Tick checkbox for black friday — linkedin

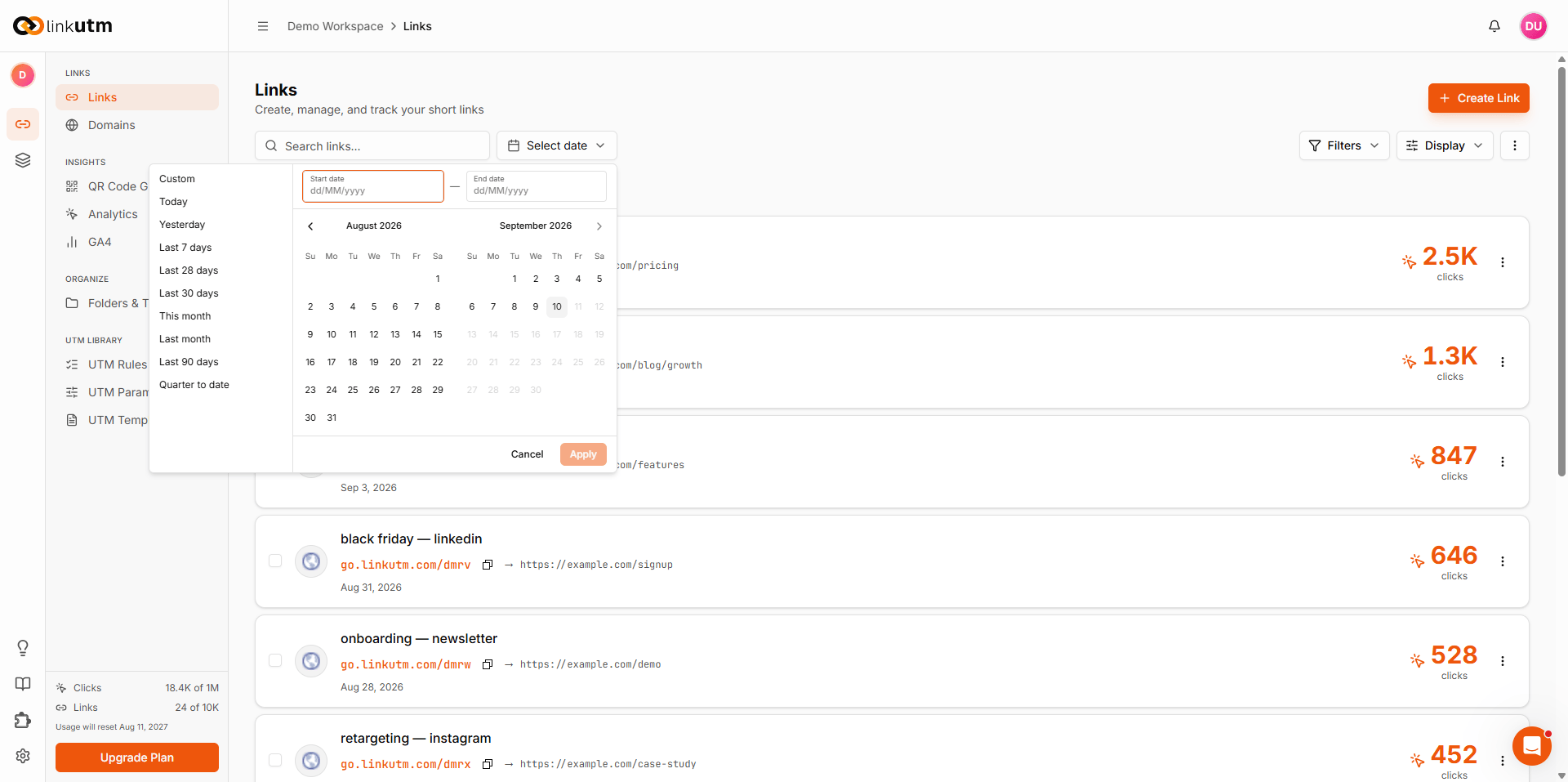(275, 561)
